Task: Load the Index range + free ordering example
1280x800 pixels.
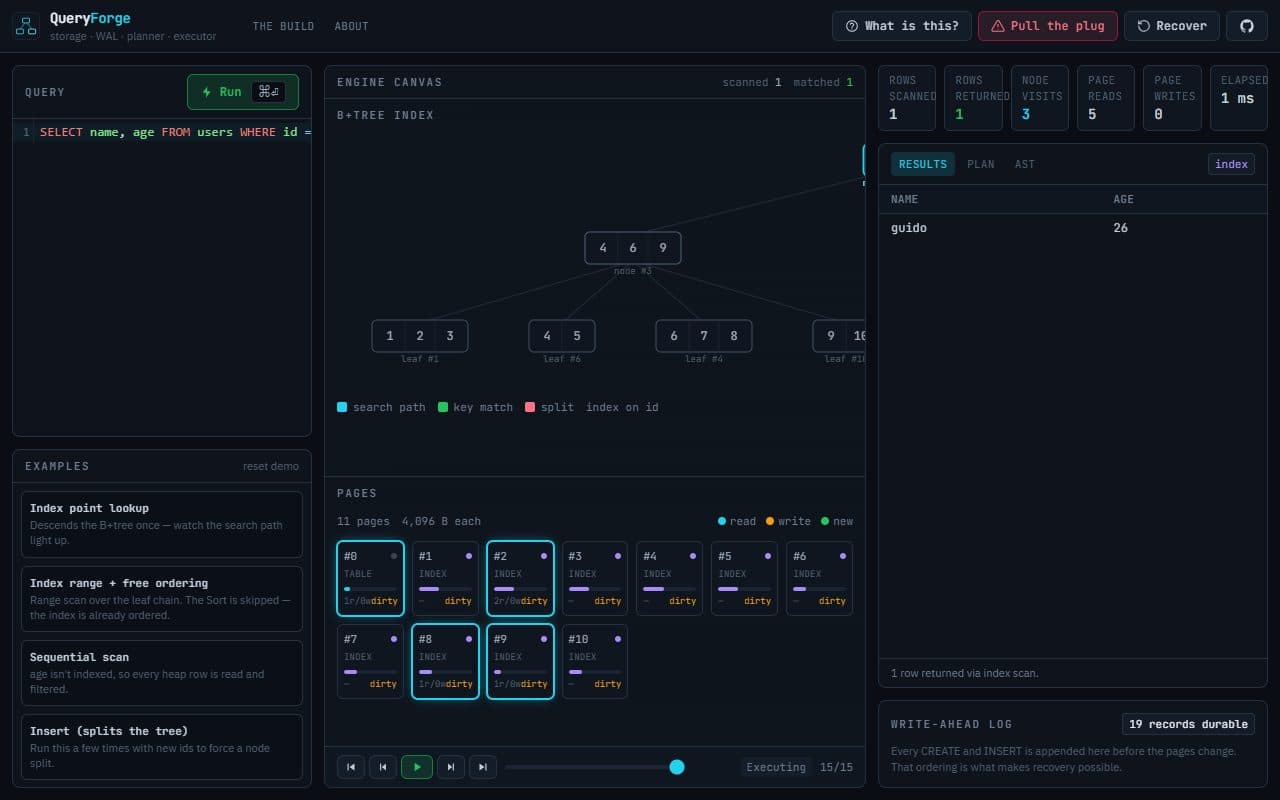Action: 162,599
